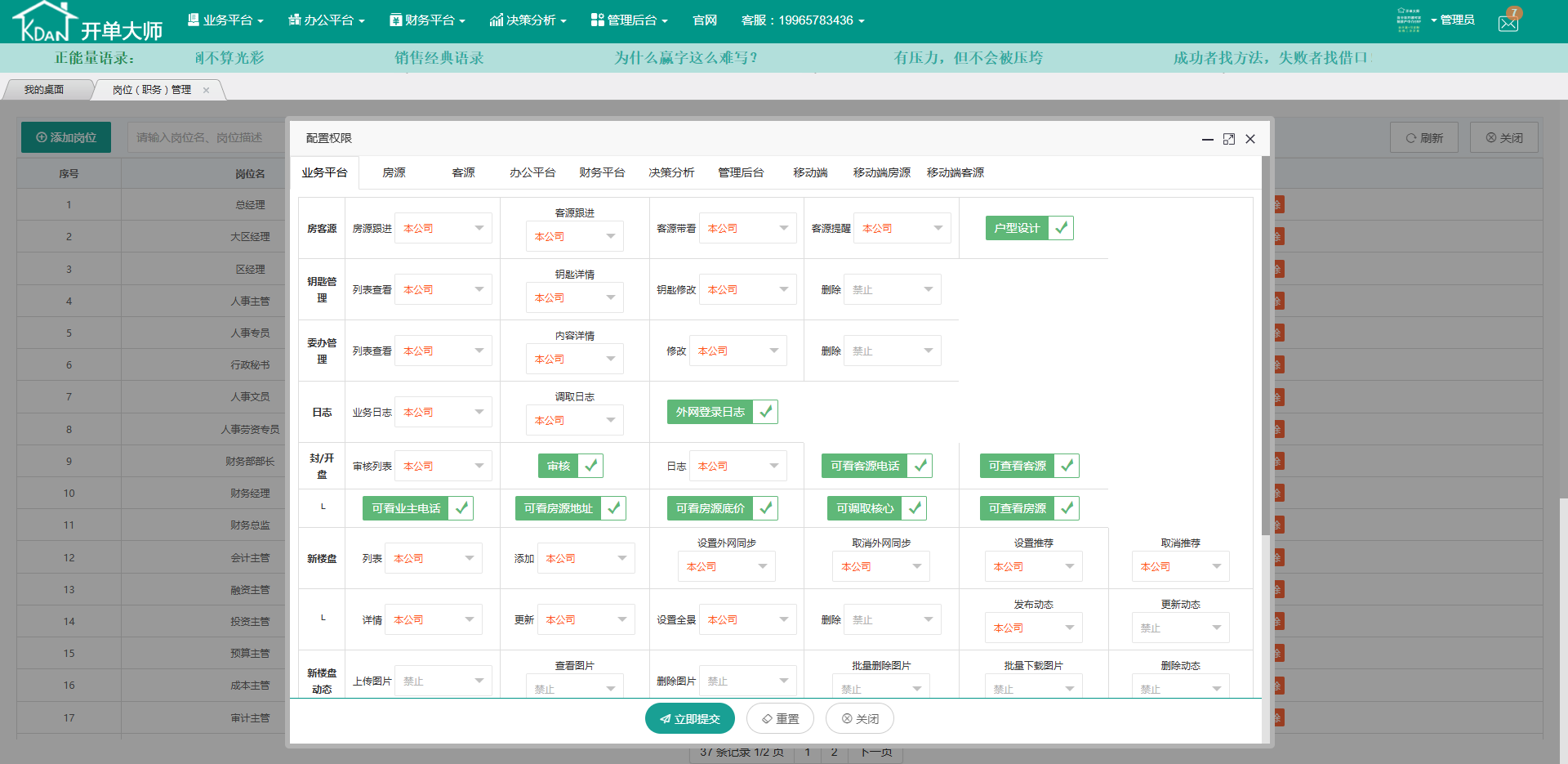The image size is (1568, 764).
Task: Open the 客源跟进 permission dropdown
Action: point(575,237)
